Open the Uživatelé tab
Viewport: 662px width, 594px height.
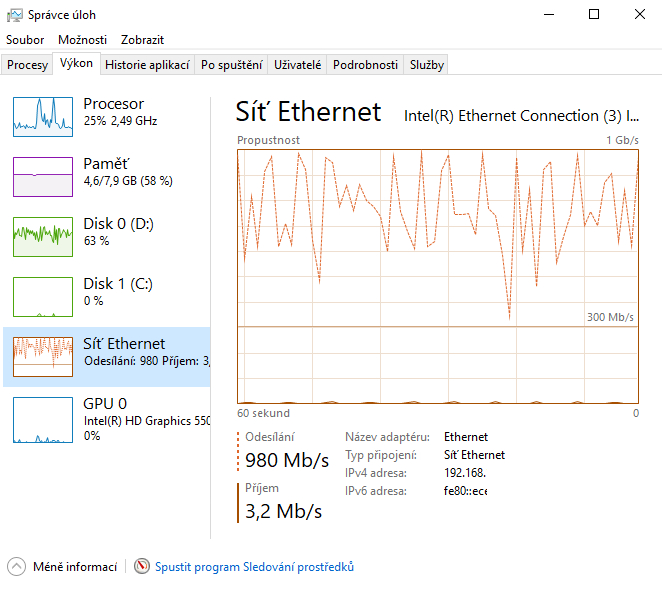(297, 65)
